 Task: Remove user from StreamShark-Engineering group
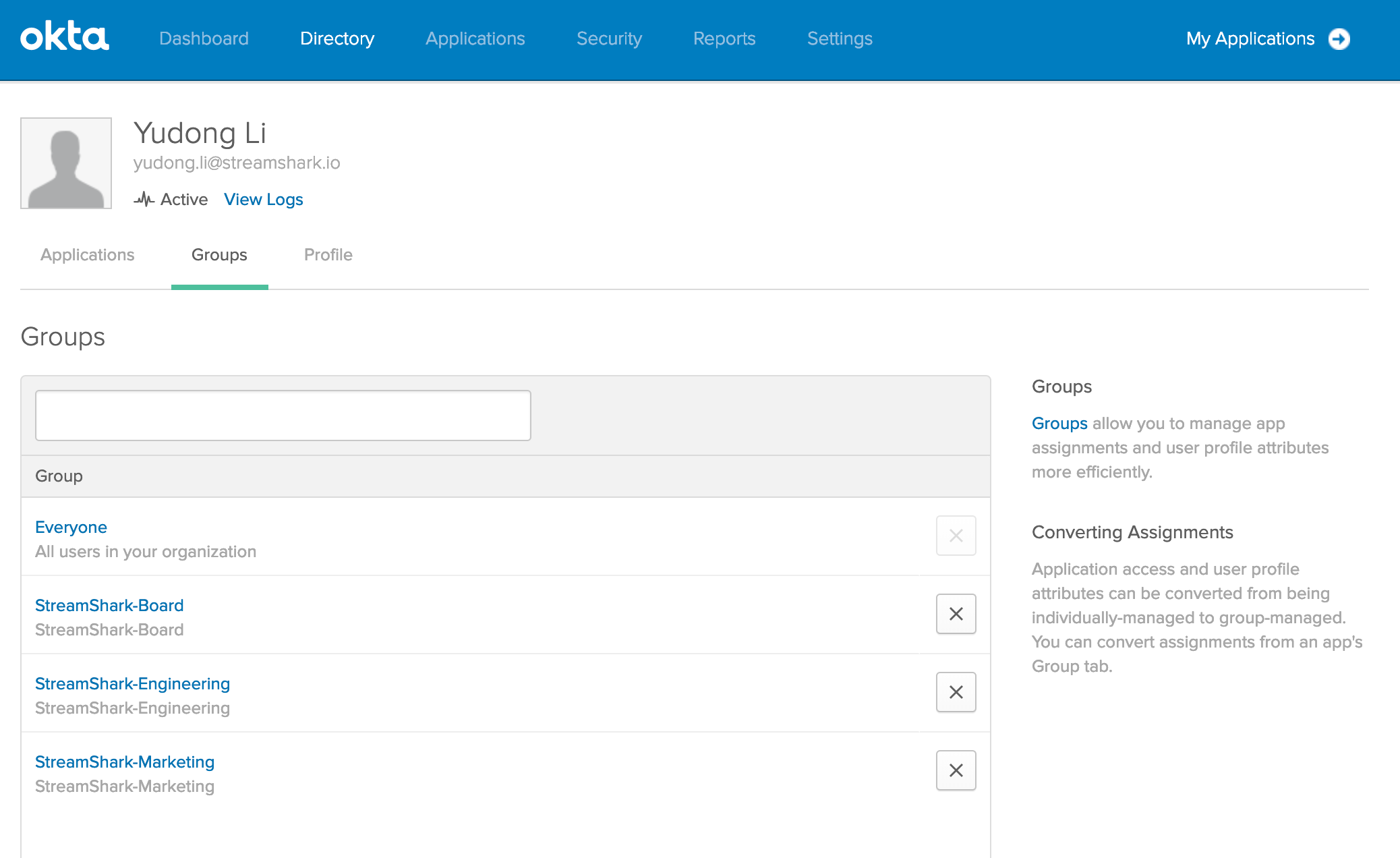coord(956,692)
